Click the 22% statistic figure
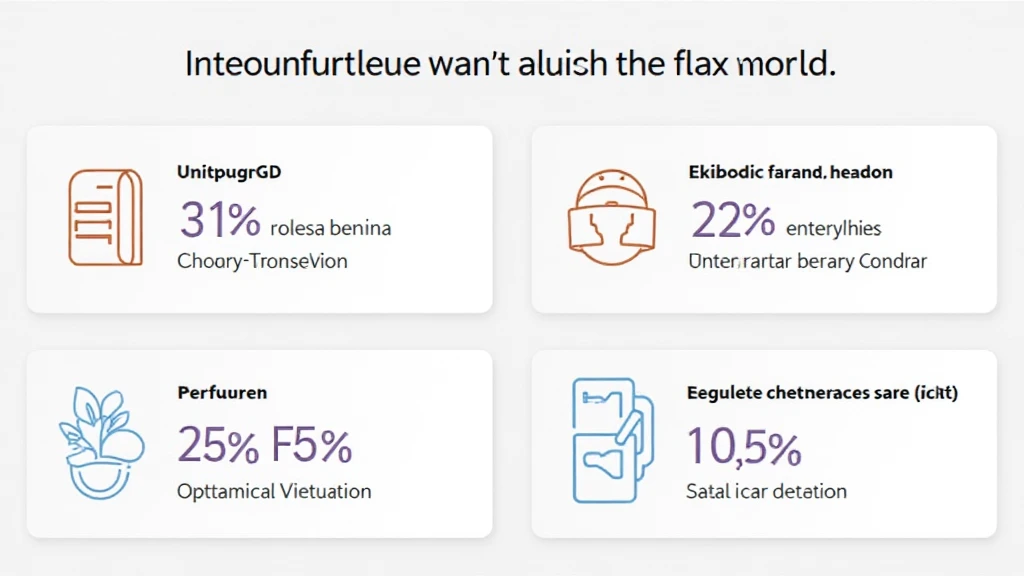 coord(732,220)
